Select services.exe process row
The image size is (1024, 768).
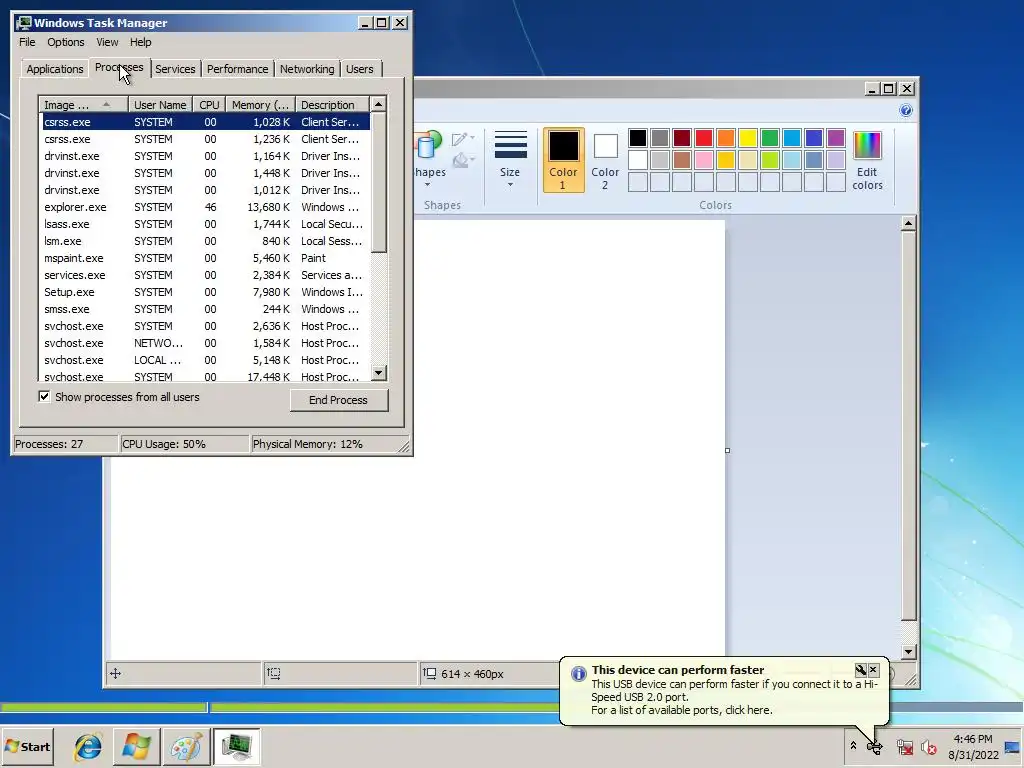click(206, 275)
